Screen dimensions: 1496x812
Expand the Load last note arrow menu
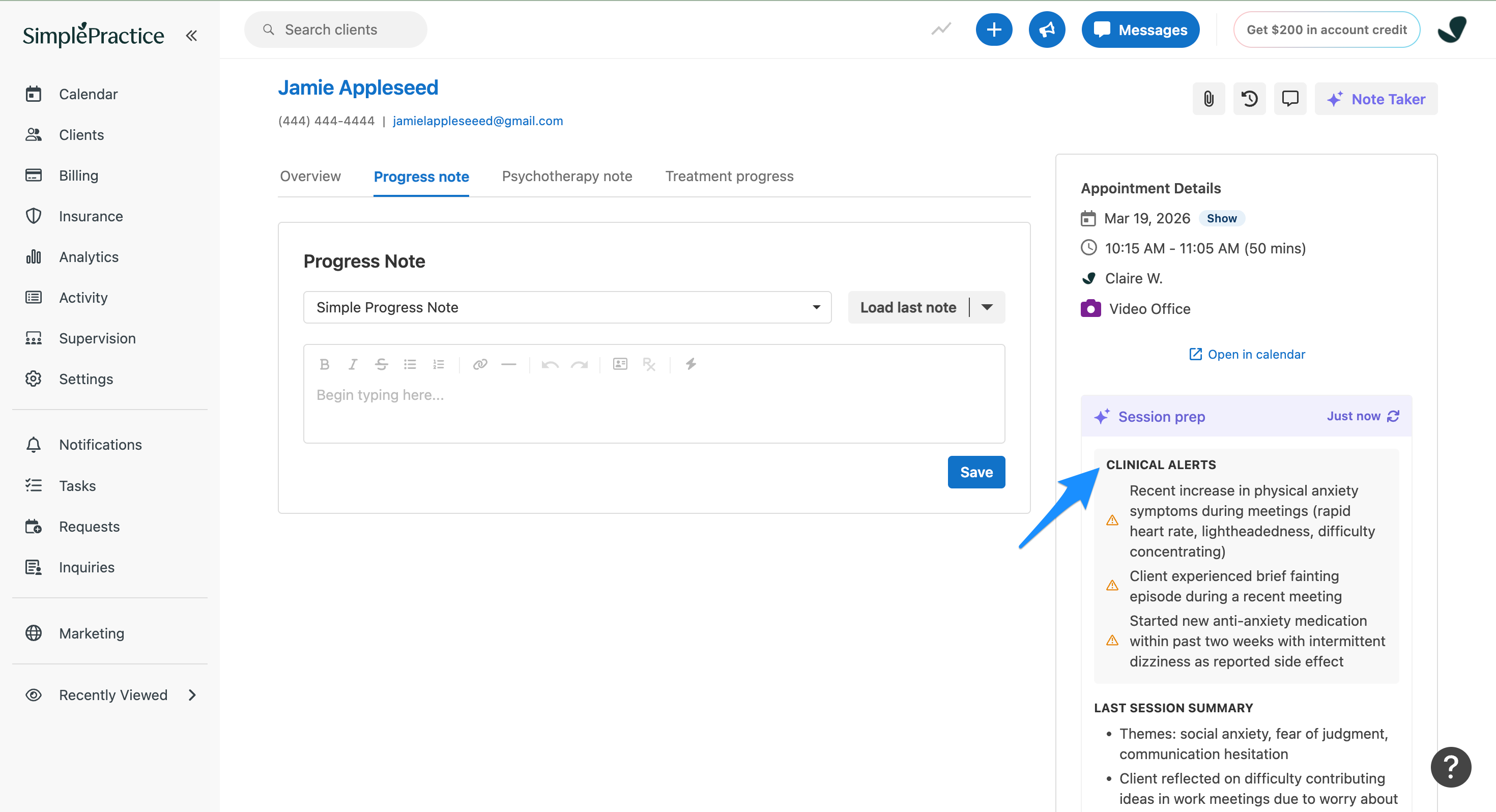coord(987,307)
